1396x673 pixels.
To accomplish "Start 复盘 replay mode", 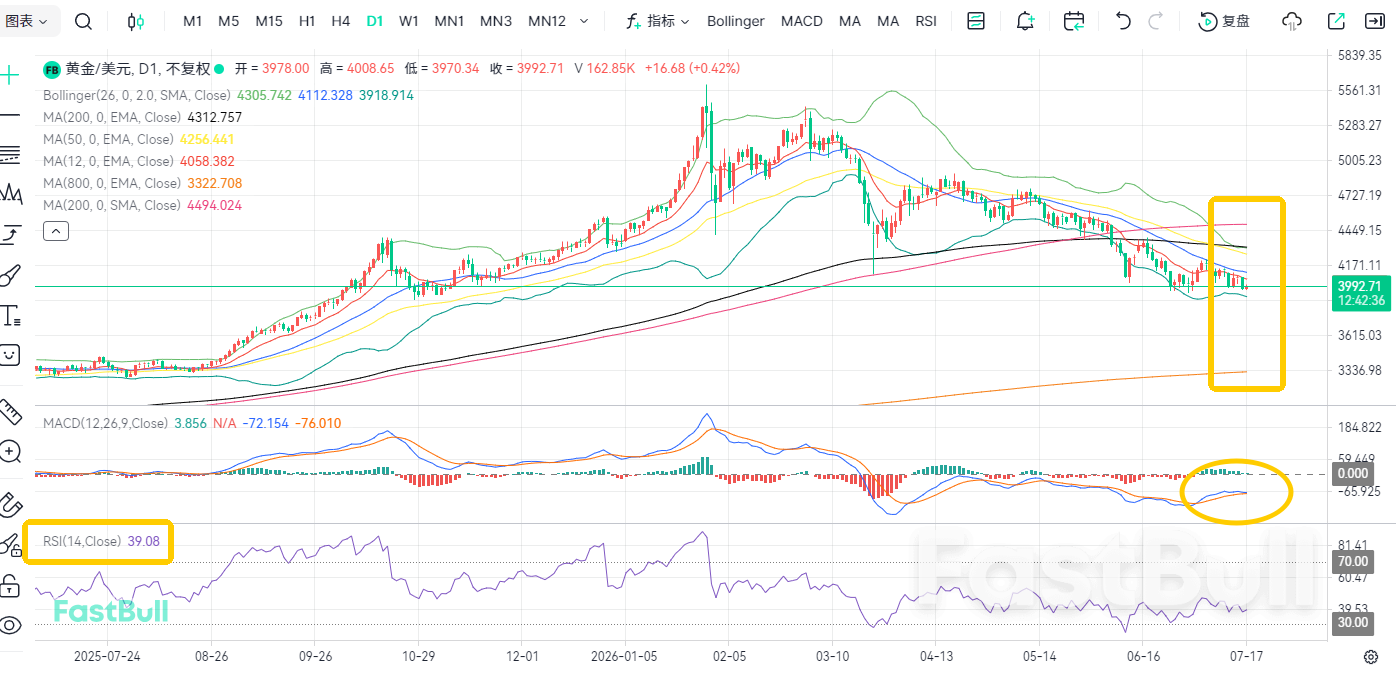I will coord(1225,21).
